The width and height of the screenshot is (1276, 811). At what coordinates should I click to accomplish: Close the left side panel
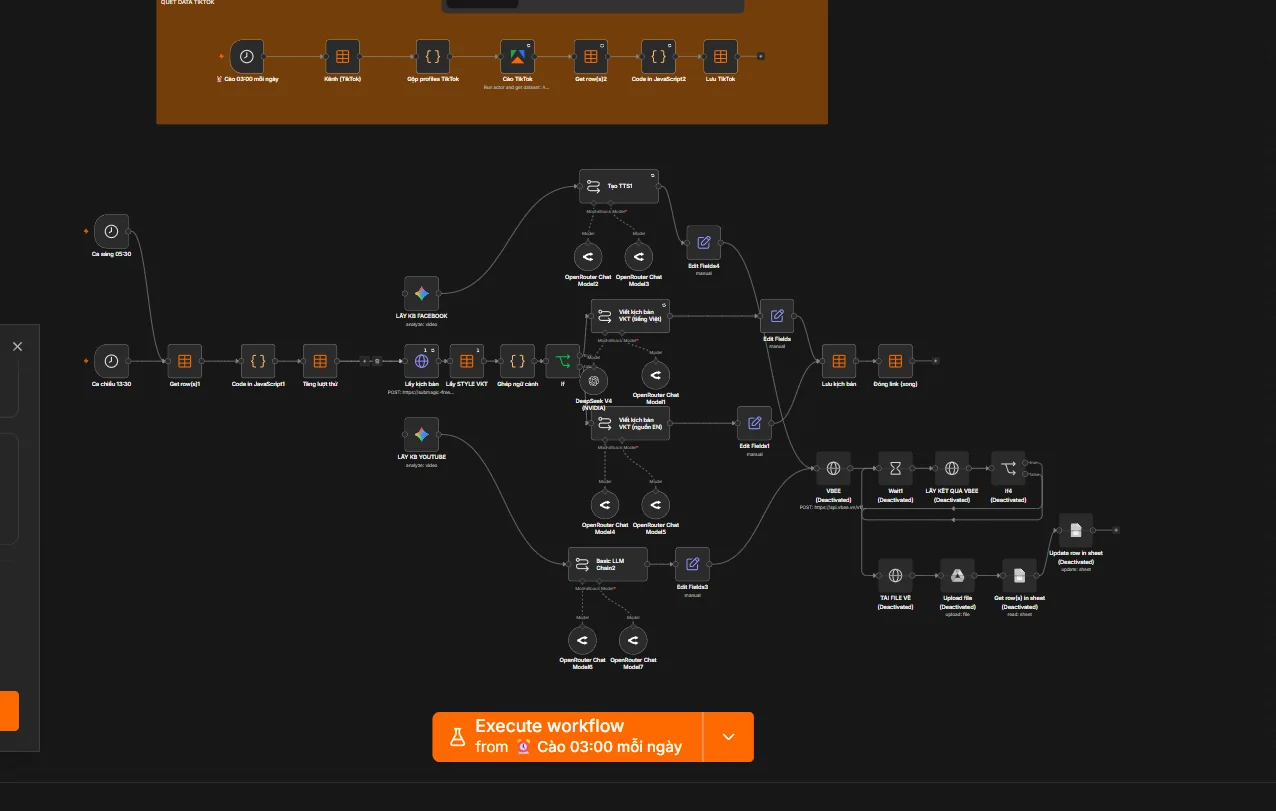pyautogui.click(x=17, y=346)
